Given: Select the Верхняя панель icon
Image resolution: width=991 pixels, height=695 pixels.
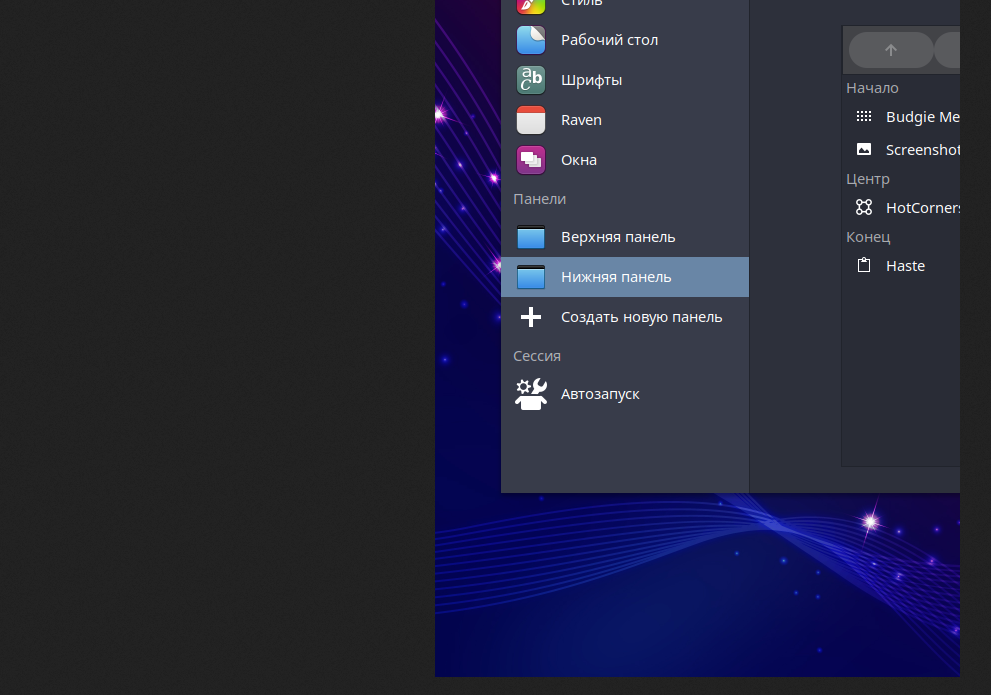Looking at the screenshot, I should click(x=531, y=237).
